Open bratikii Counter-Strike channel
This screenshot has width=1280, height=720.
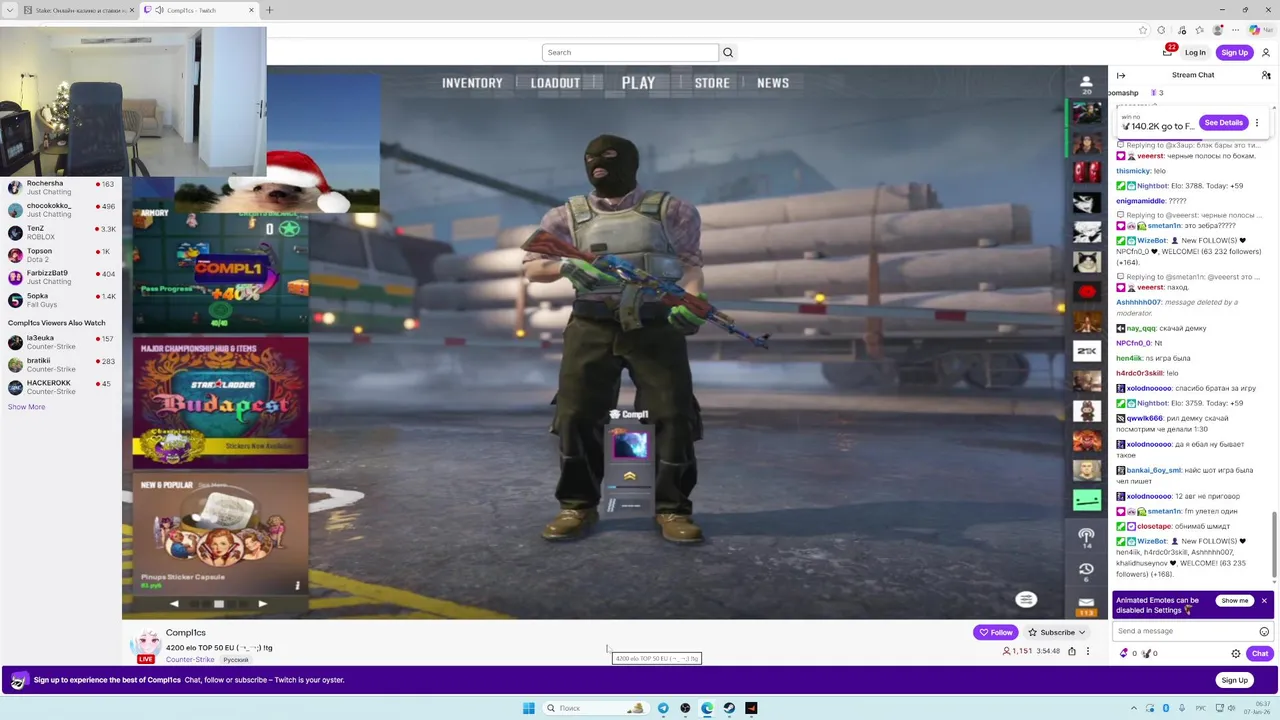tap(61, 365)
